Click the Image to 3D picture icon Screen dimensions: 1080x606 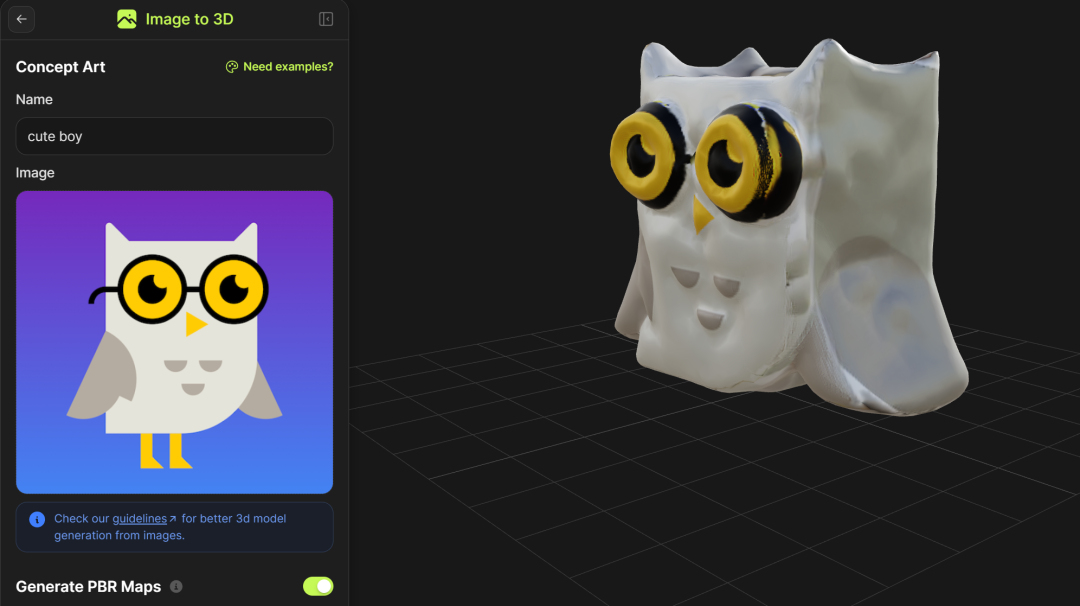click(127, 19)
